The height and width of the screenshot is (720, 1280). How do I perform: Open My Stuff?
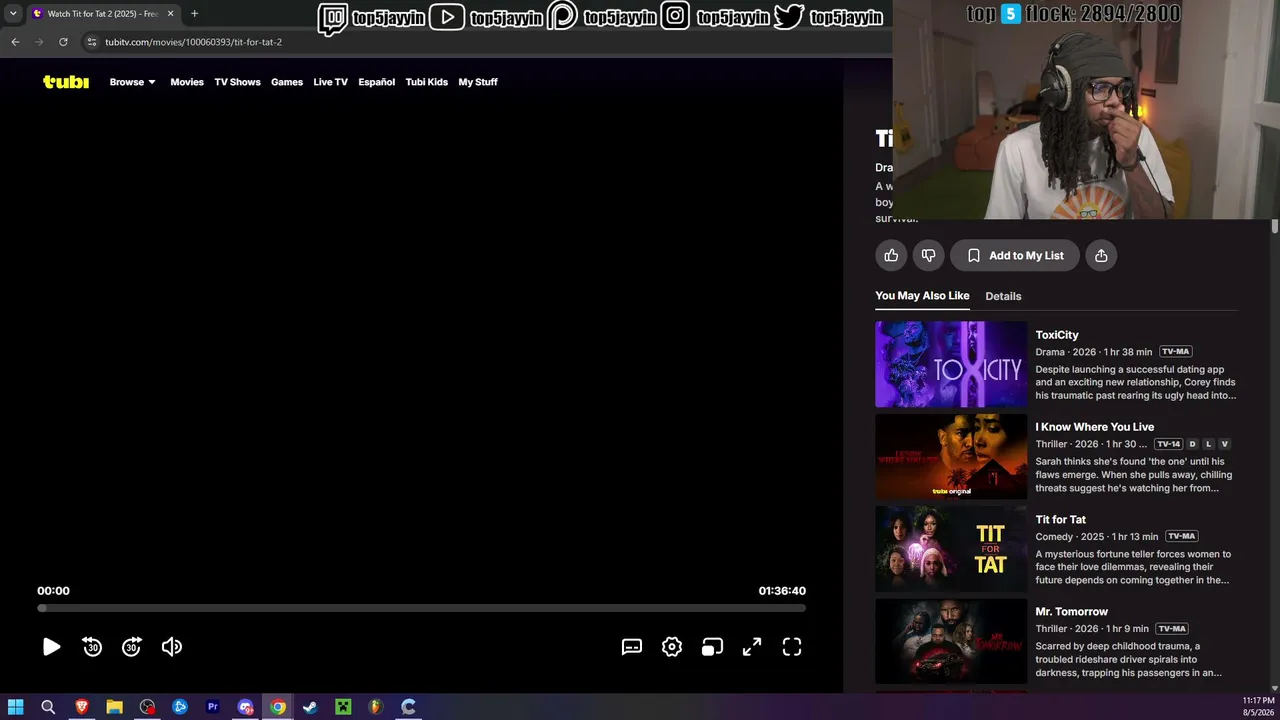pos(478,82)
